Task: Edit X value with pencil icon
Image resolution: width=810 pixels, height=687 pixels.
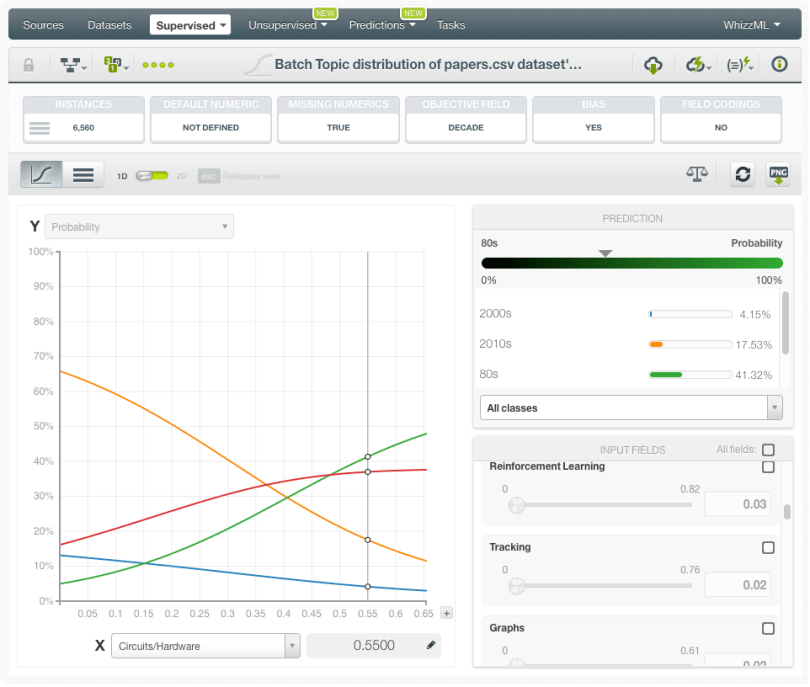Action: [431, 646]
